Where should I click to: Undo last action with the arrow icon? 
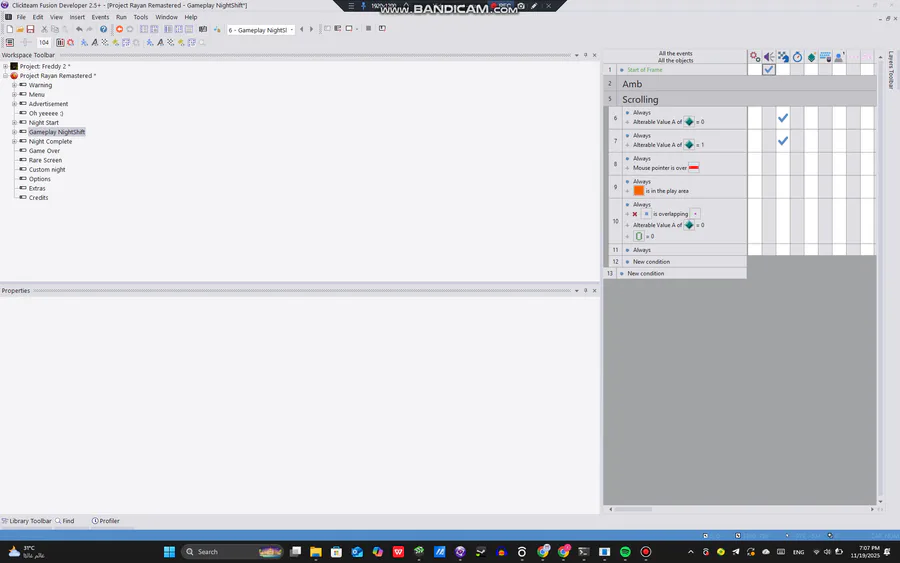[x=79, y=29]
